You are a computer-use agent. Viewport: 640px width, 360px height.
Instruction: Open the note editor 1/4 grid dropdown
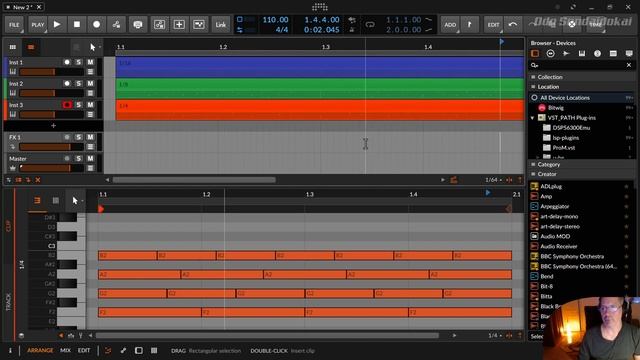click(x=495, y=336)
